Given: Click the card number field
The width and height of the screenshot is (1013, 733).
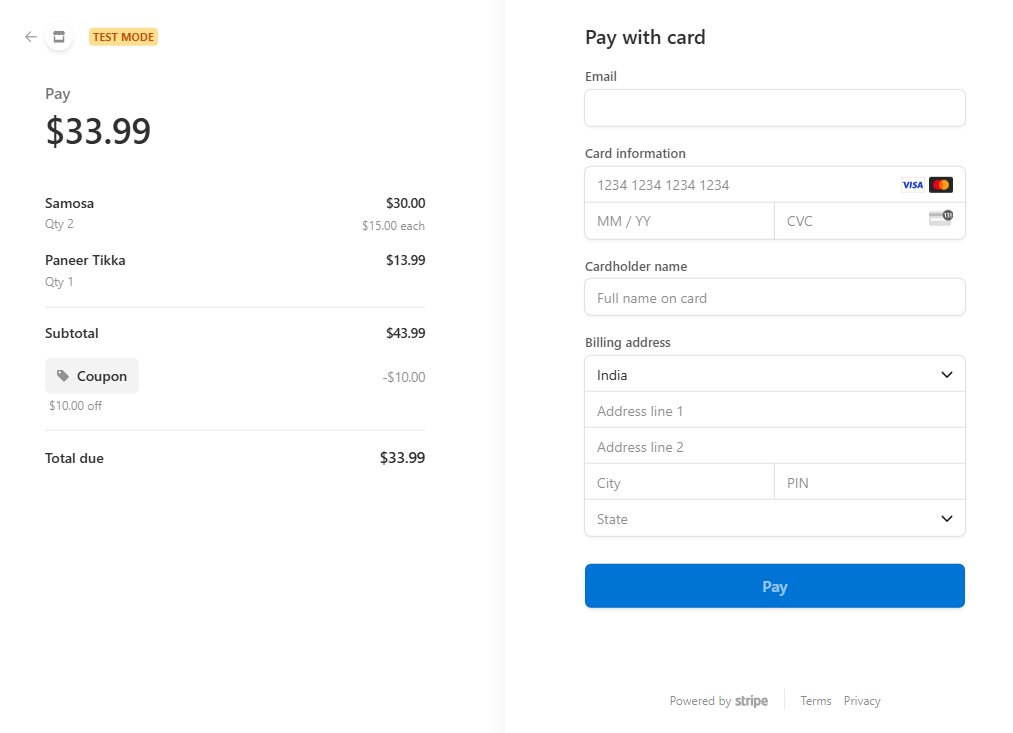Looking at the screenshot, I should 775,185.
